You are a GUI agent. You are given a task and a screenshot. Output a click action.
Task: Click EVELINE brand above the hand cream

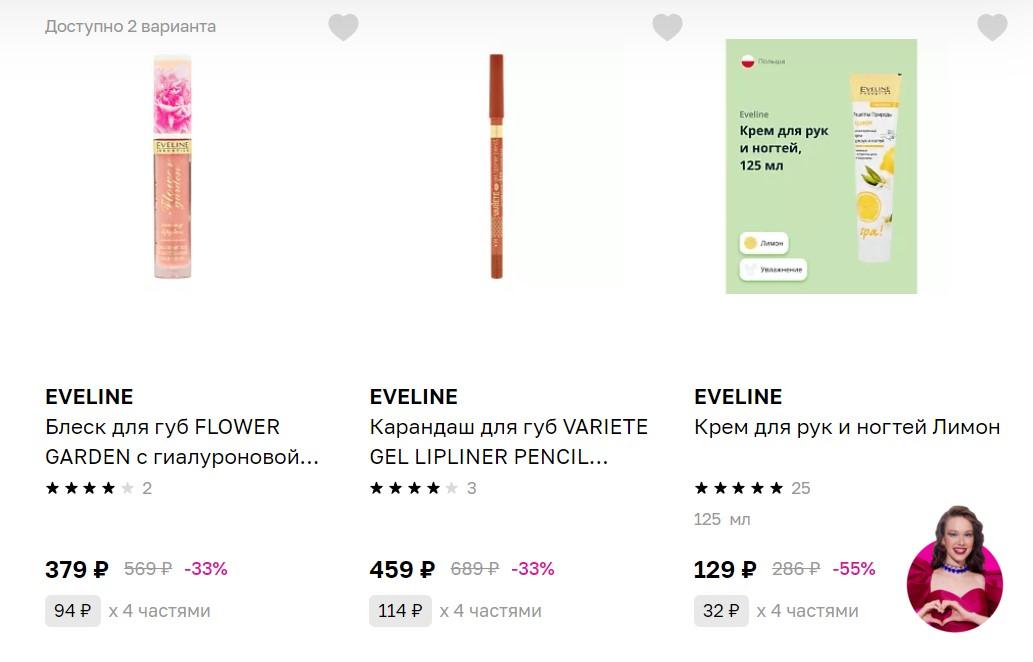[x=738, y=396]
